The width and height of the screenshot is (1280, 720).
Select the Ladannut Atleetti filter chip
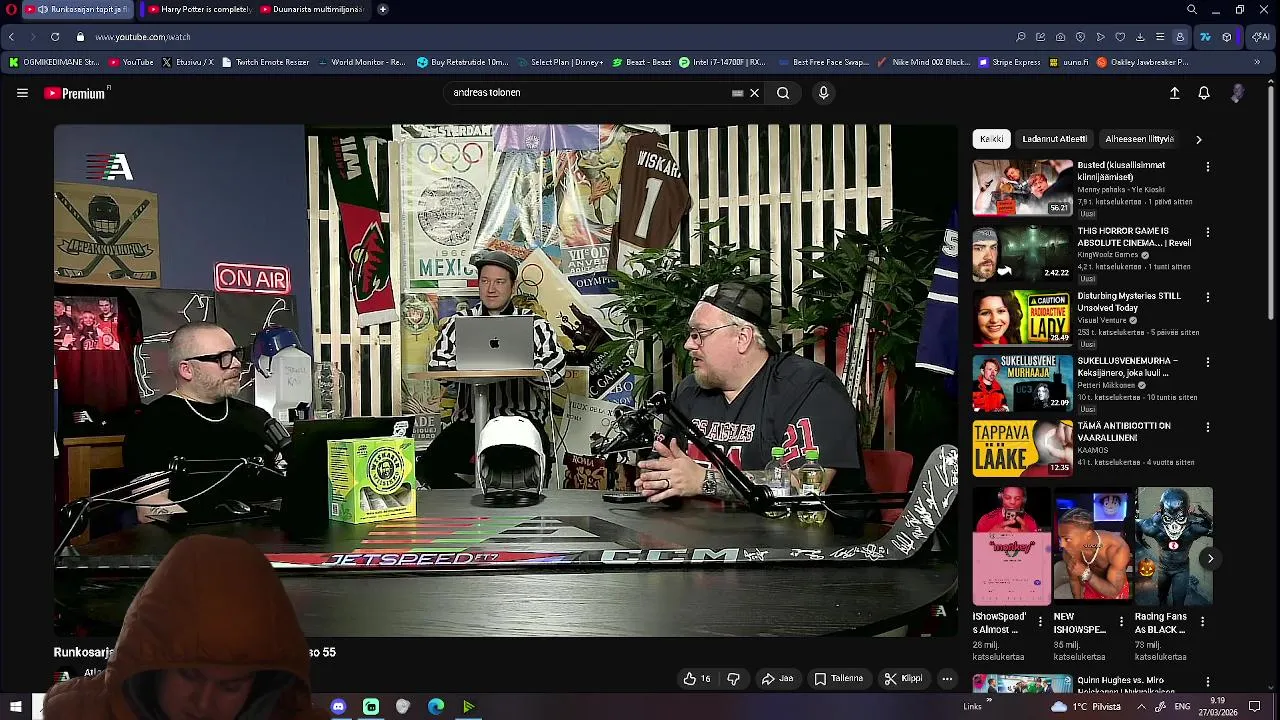click(x=1054, y=139)
